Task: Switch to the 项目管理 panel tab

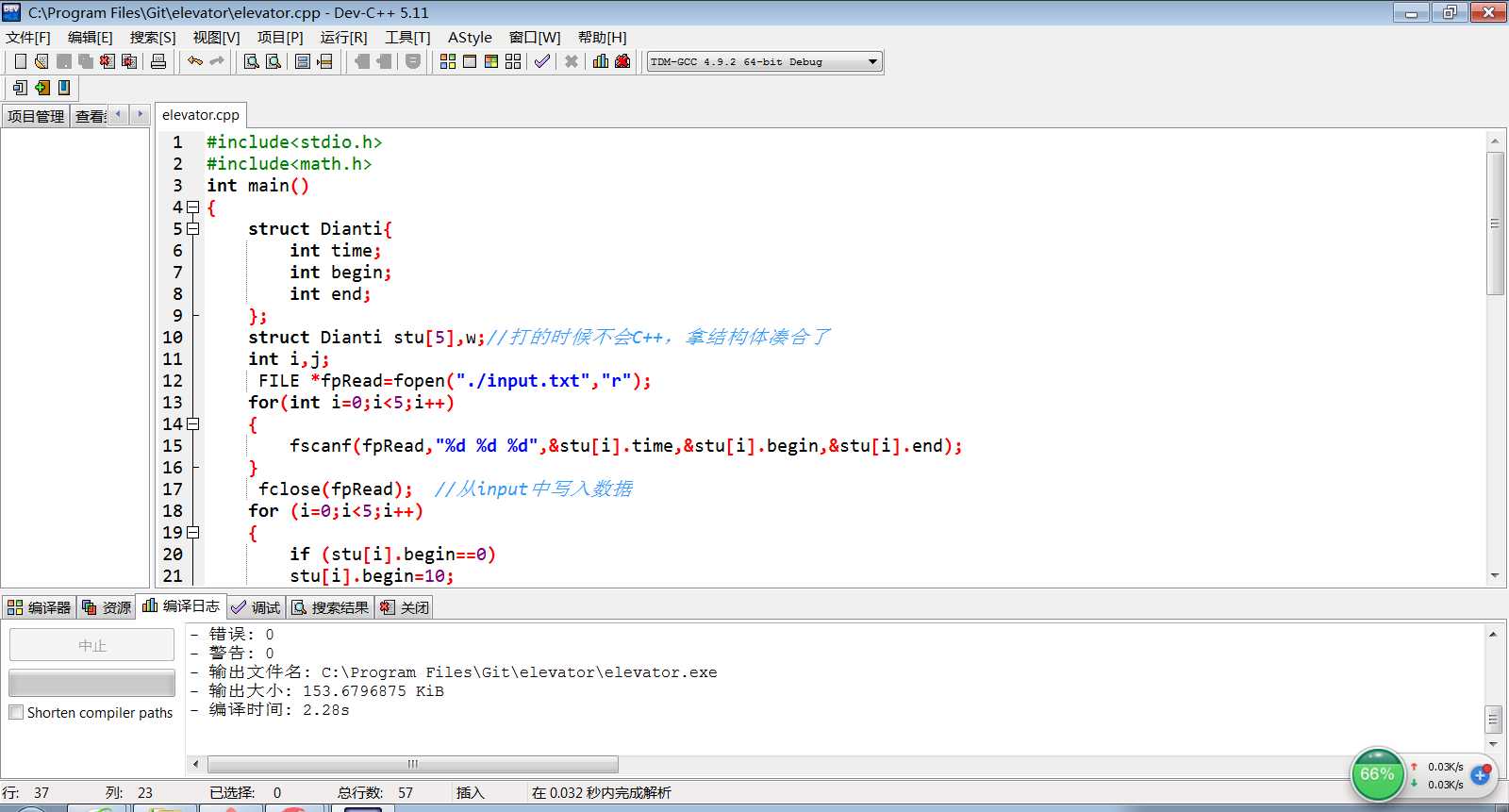Action: (36, 116)
